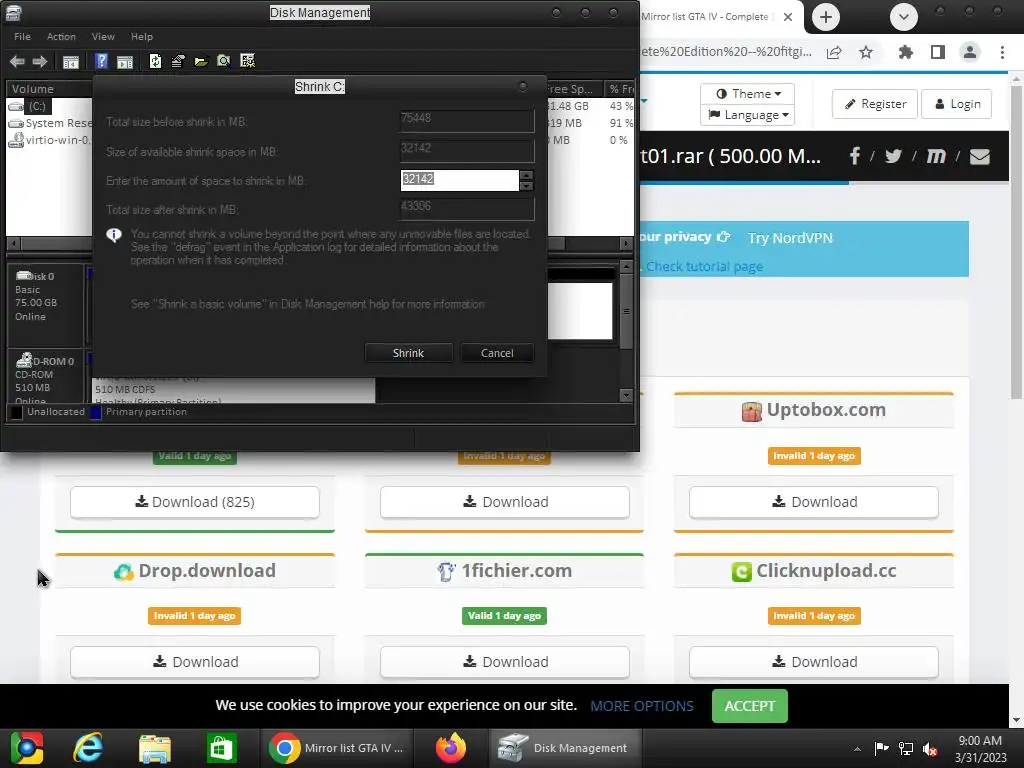Click the magnifier Explore toolbar icon
Screen dimensions: 1024x768
[223, 61]
